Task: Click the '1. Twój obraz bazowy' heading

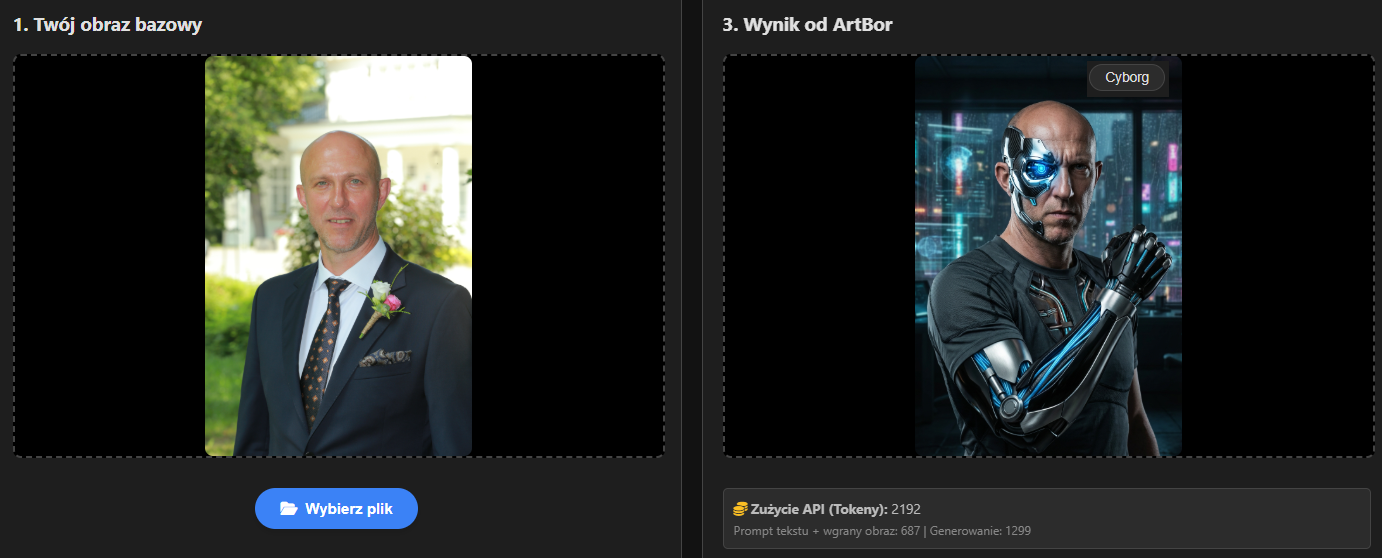Action: pos(107,25)
